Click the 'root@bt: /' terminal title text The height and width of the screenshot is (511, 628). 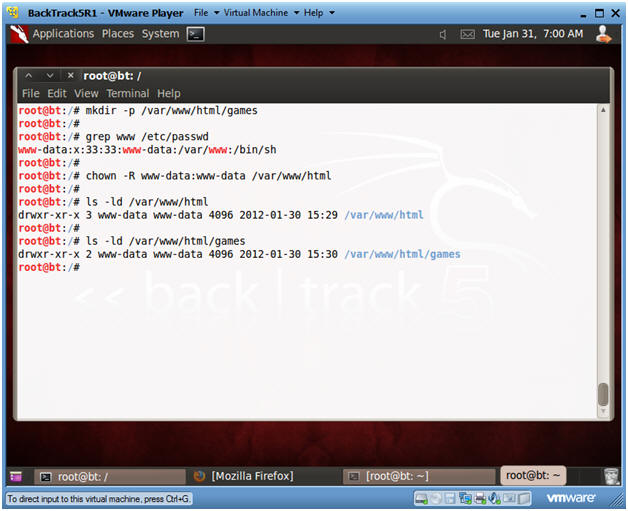[112, 76]
